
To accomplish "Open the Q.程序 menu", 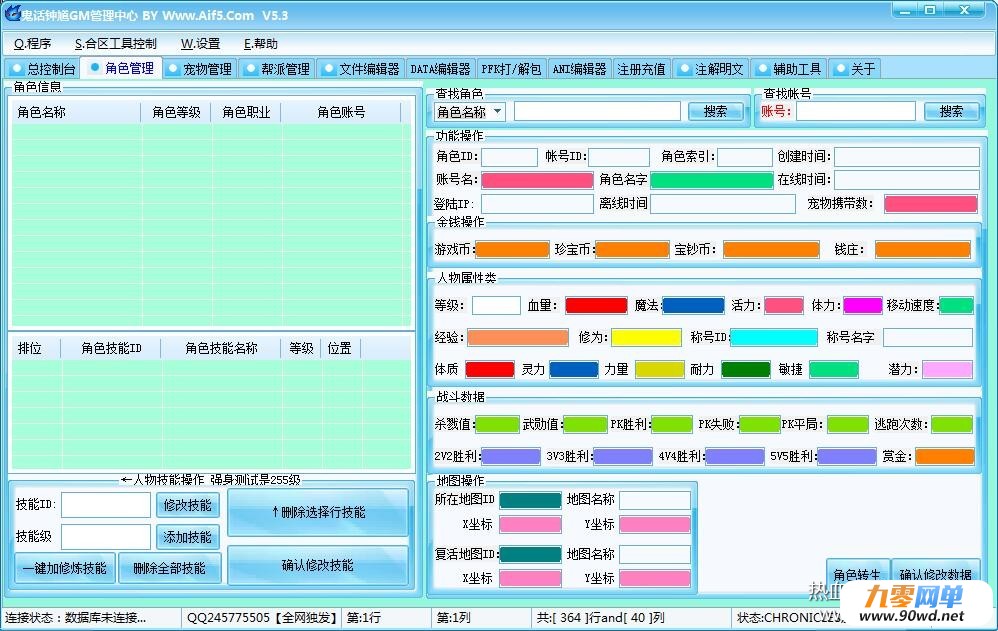I will (32, 43).
